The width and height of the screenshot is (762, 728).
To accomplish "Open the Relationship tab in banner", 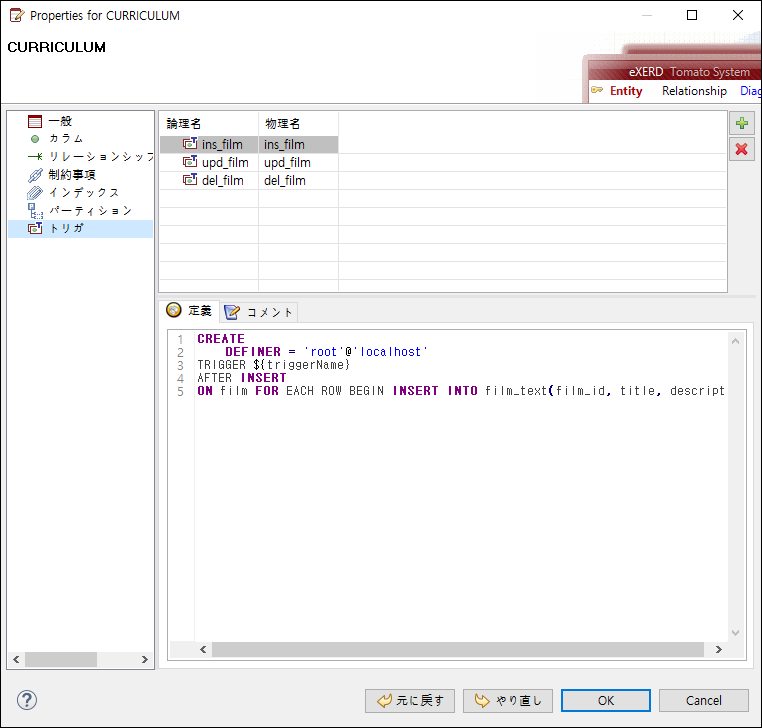I will pos(694,91).
